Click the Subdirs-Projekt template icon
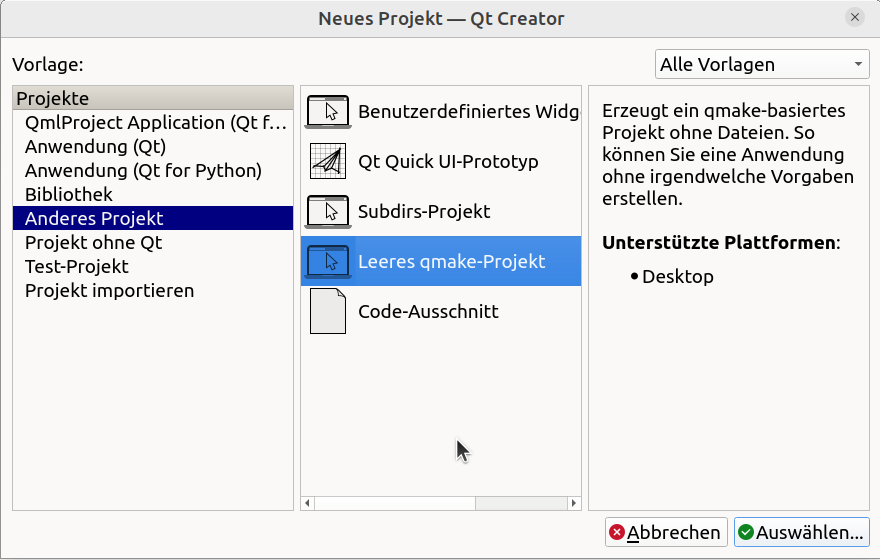880x560 pixels. pos(328,211)
